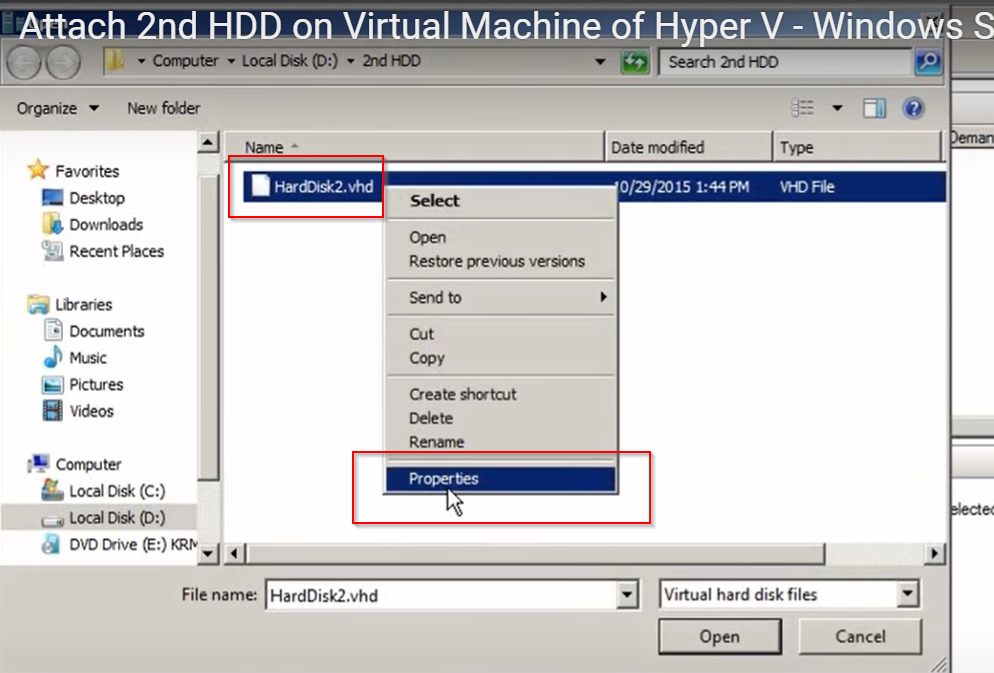Click the Videos library icon
The height and width of the screenshot is (673, 994).
[52, 411]
